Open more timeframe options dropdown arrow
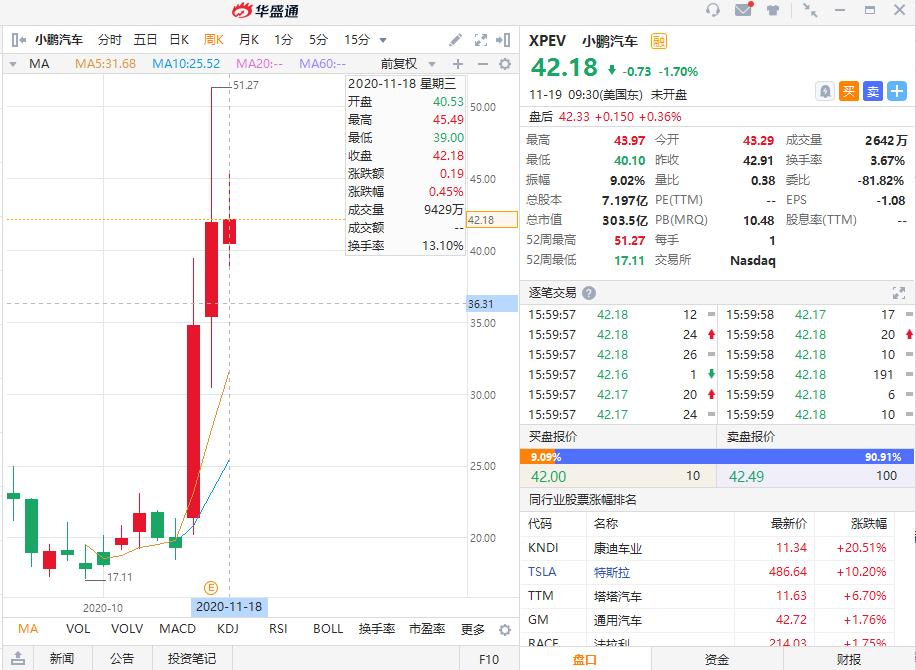The width and height of the screenshot is (916, 670). tap(383, 40)
